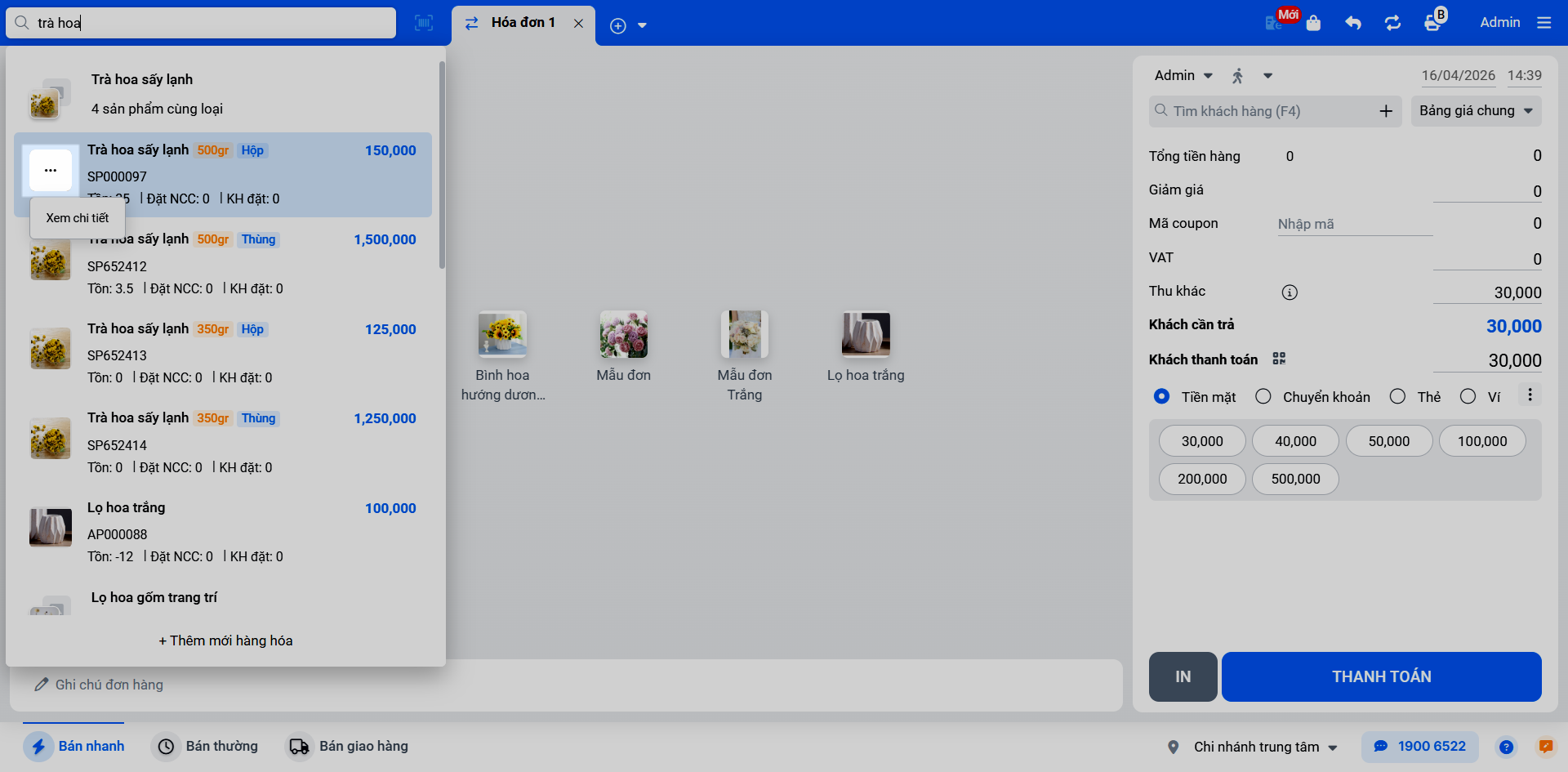This screenshot has width=1568, height=772.
Task: Expand the sales channel dropdown arrow
Action: [1267, 76]
